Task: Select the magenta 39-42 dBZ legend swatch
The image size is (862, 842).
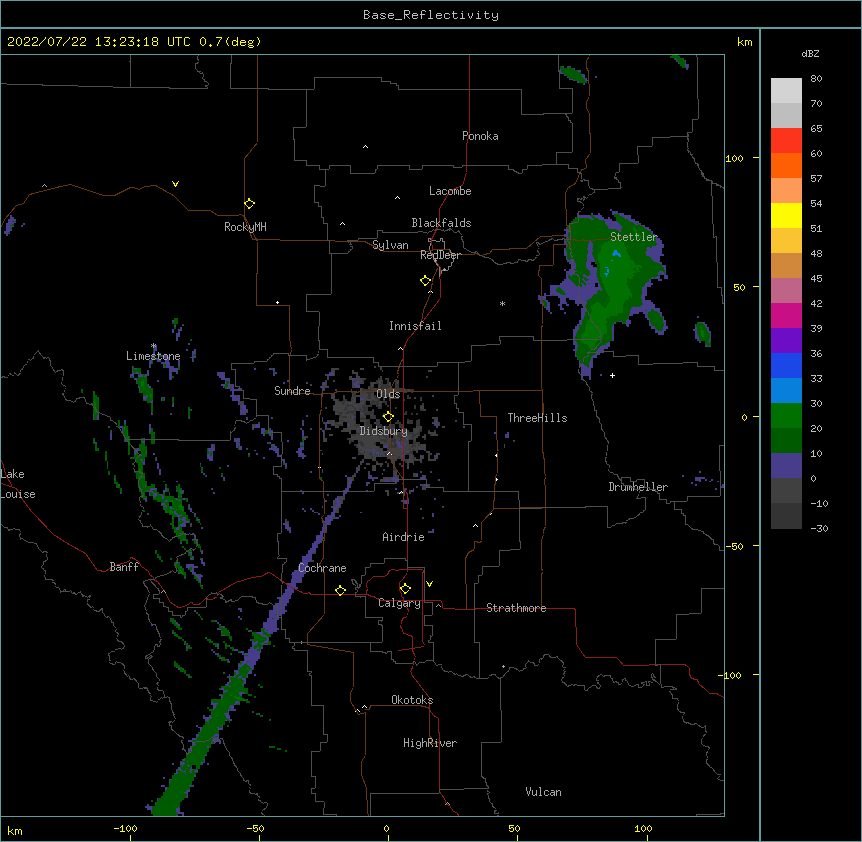Action: [x=786, y=315]
